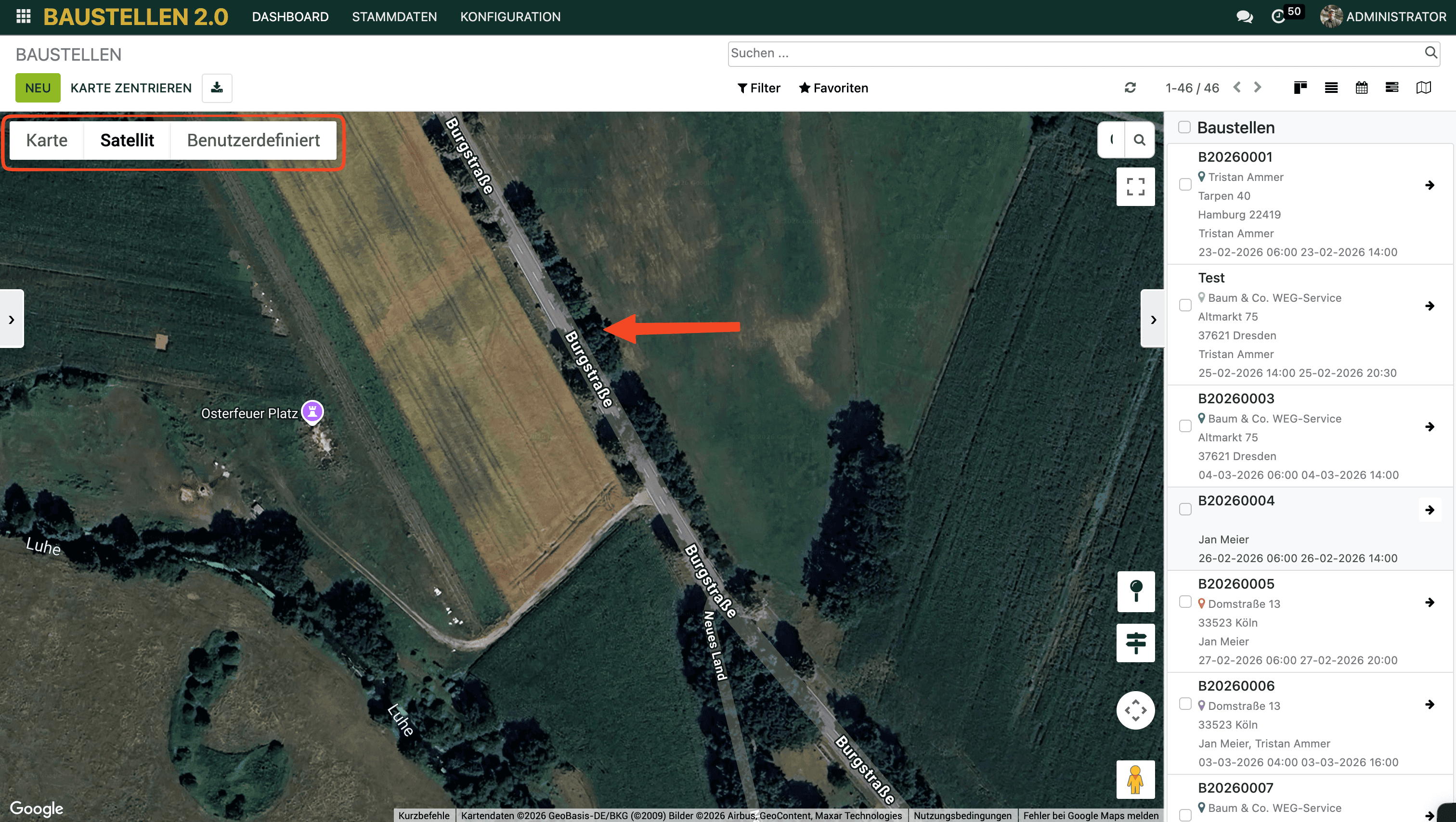This screenshot has height=822, width=1456.
Task: Tick the B20260005 checkbox
Action: [x=1185, y=602]
